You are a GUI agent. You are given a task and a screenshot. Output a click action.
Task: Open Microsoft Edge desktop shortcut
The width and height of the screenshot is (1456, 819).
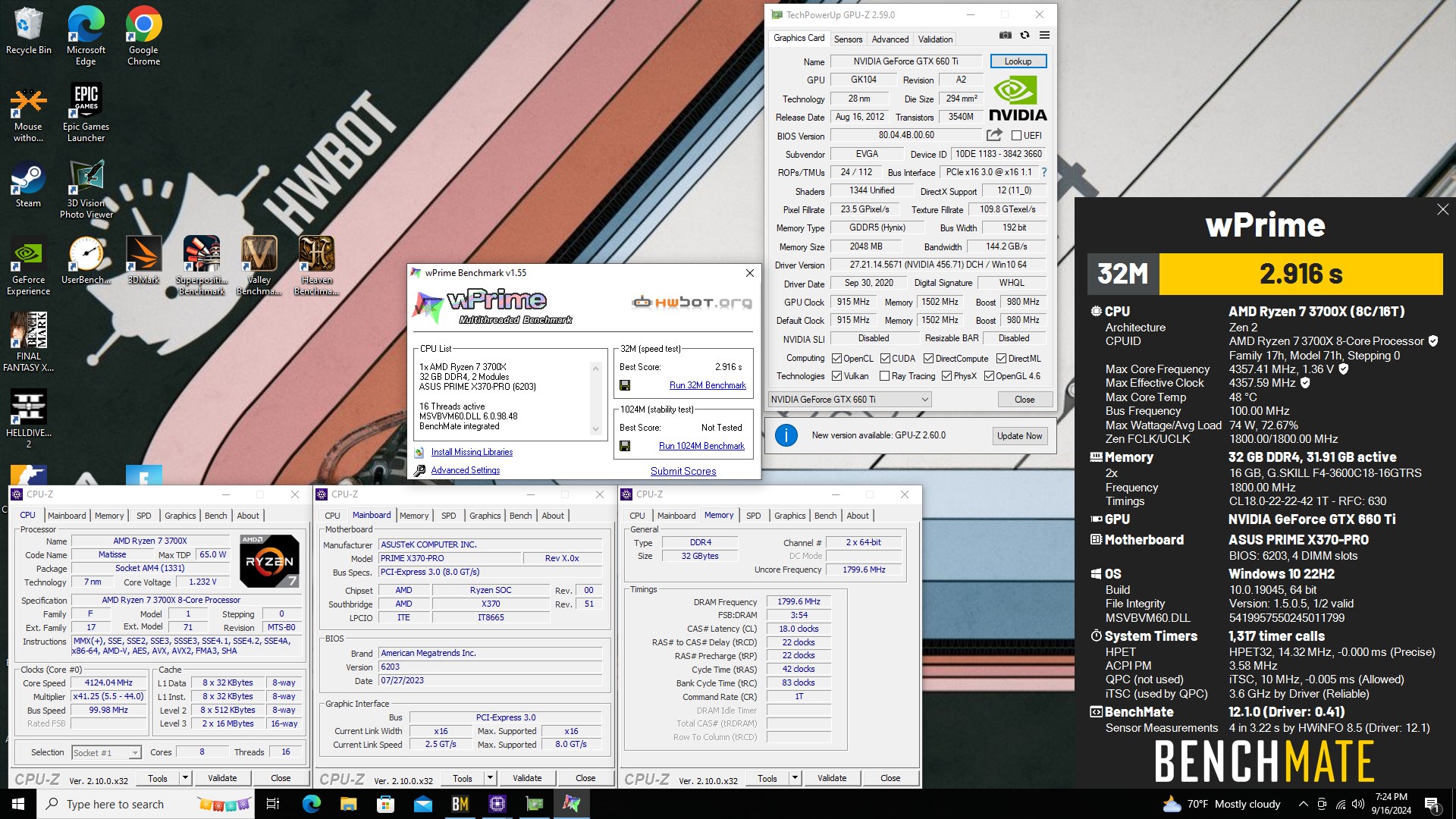[86, 36]
